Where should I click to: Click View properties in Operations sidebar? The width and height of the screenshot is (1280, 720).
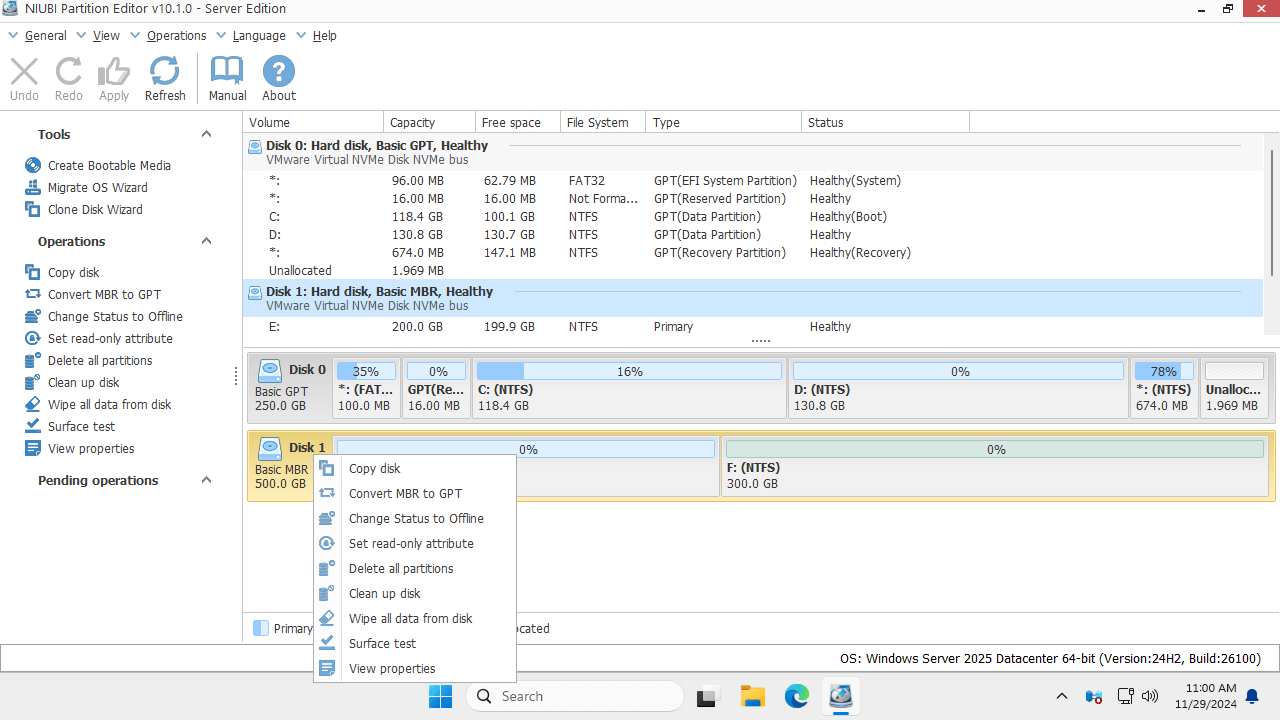(x=91, y=449)
